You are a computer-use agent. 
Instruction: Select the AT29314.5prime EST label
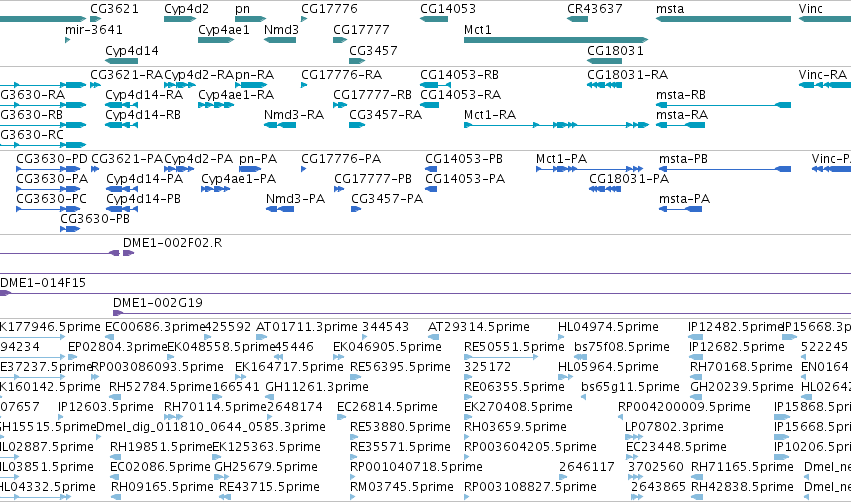point(479,327)
